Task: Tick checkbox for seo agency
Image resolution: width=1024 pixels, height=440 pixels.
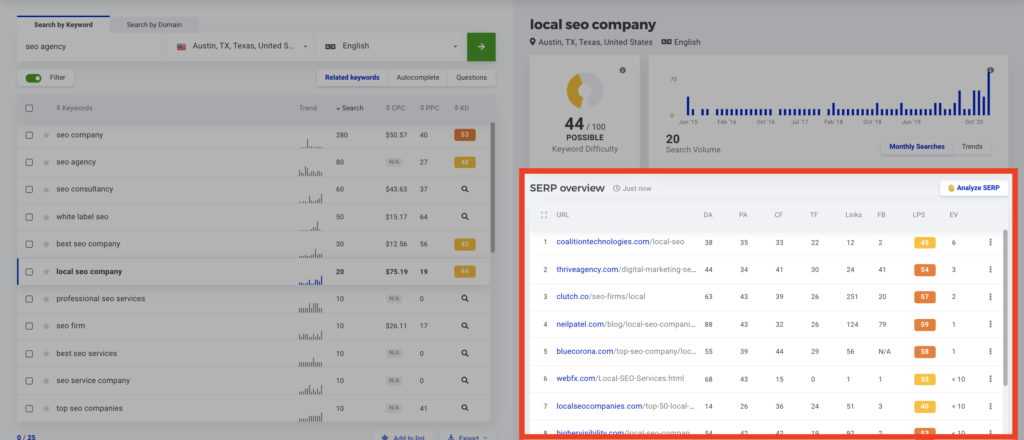Action: click(29, 163)
